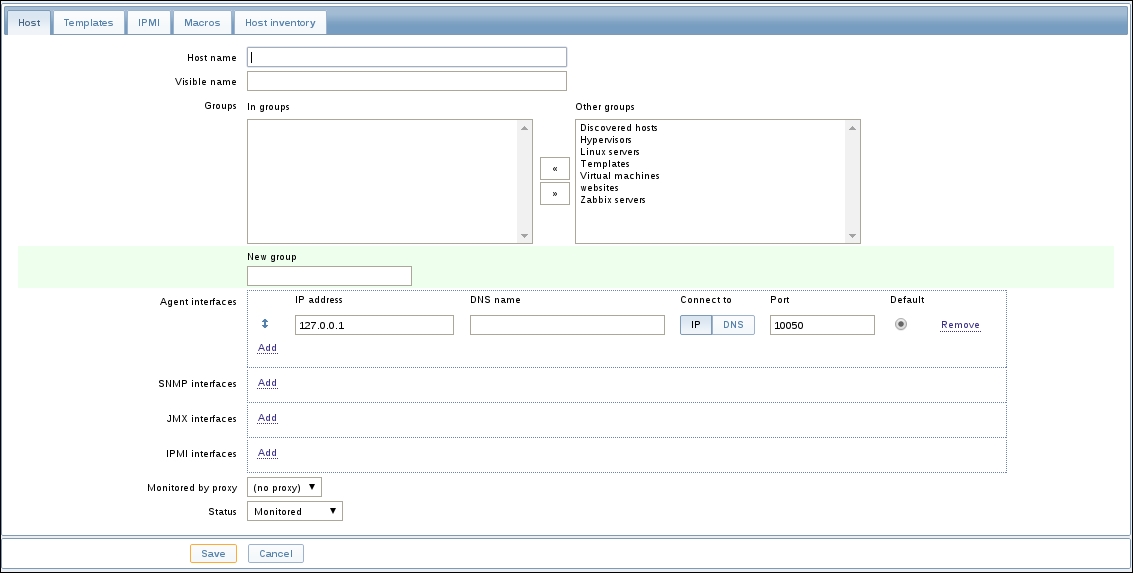The image size is (1133, 573).
Task: Toggle Connect to IP option
Action: [x=696, y=325]
